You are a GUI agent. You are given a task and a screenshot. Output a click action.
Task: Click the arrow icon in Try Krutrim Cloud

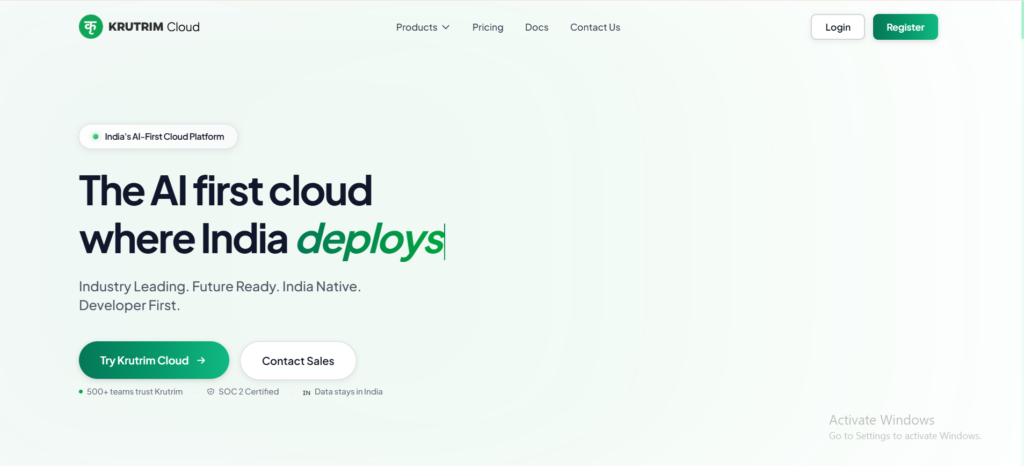click(x=201, y=360)
